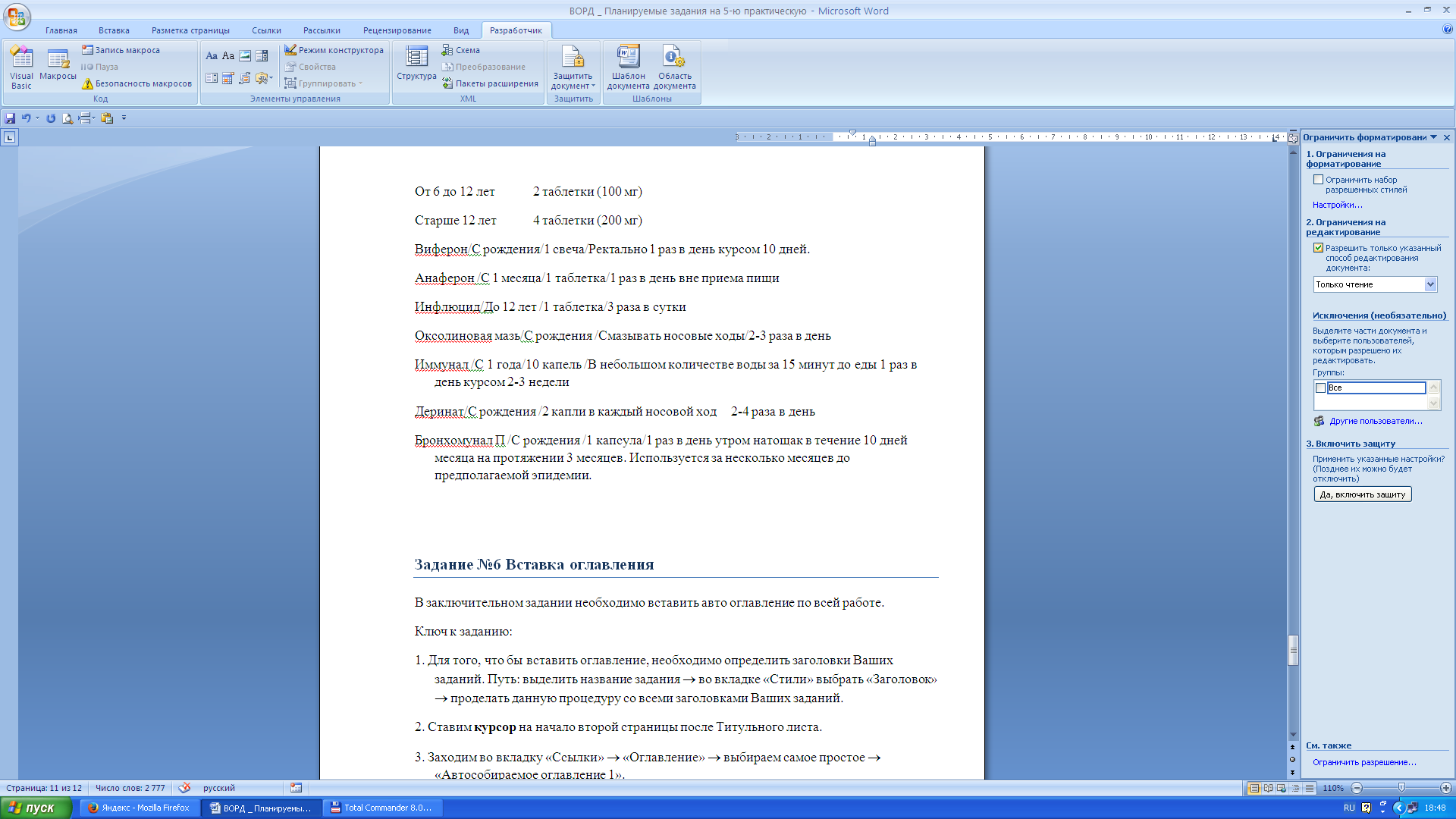The height and width of the screenshot is (819, 1456).
Task: Switch to full screen reading view
Action: tap(1268, 788)
